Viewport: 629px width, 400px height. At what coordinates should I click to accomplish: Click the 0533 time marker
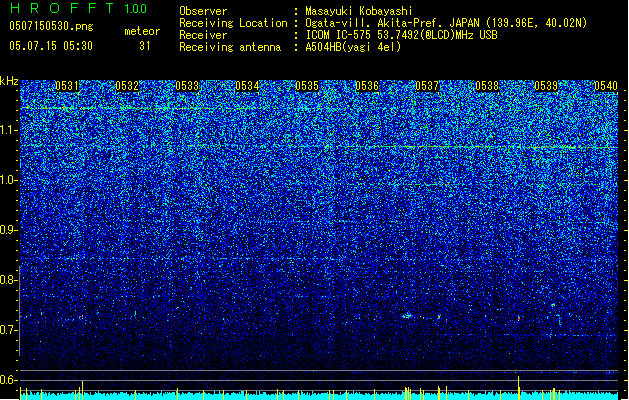(187, 86)
